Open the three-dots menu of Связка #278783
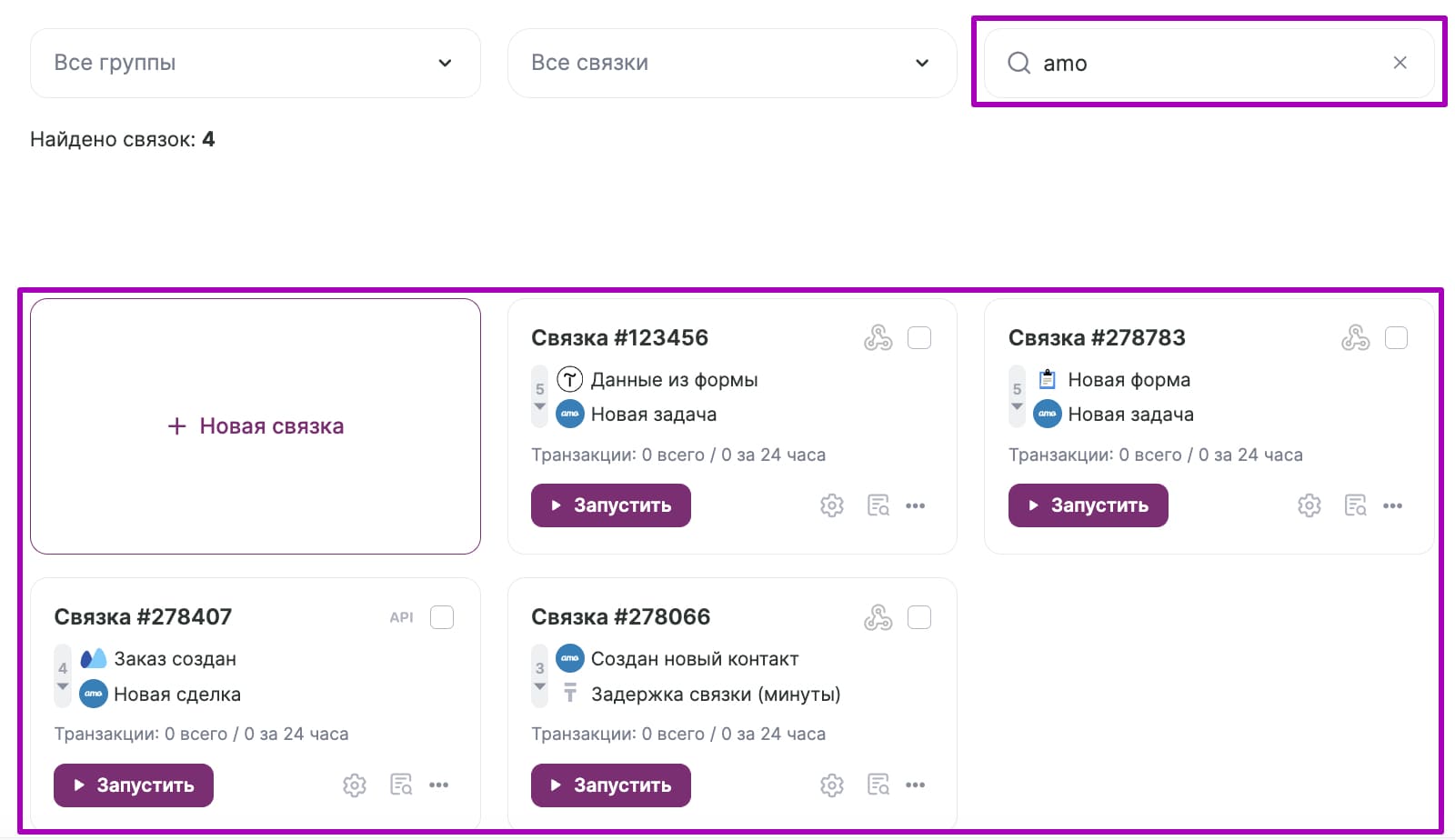Image resolution: width=1455 pixels, height=840 pixels. 1392,505
